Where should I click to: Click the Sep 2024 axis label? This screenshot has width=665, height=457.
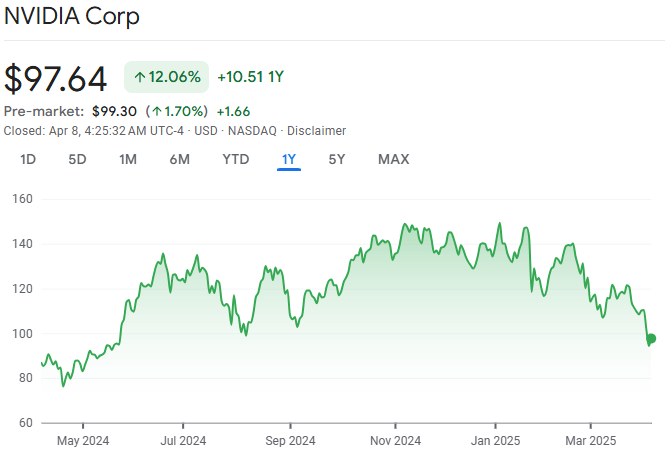point(291,441)
